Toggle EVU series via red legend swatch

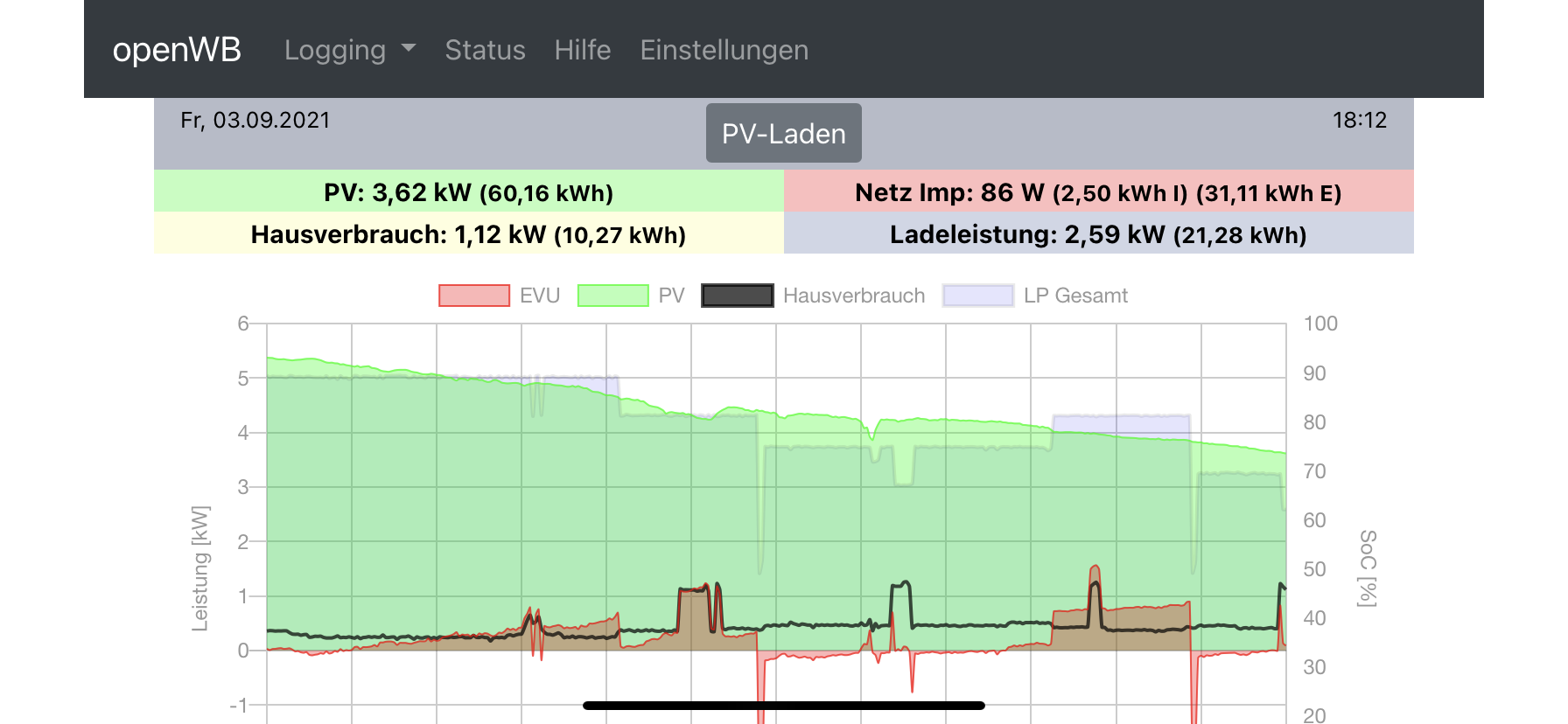(x=474, y=296)
